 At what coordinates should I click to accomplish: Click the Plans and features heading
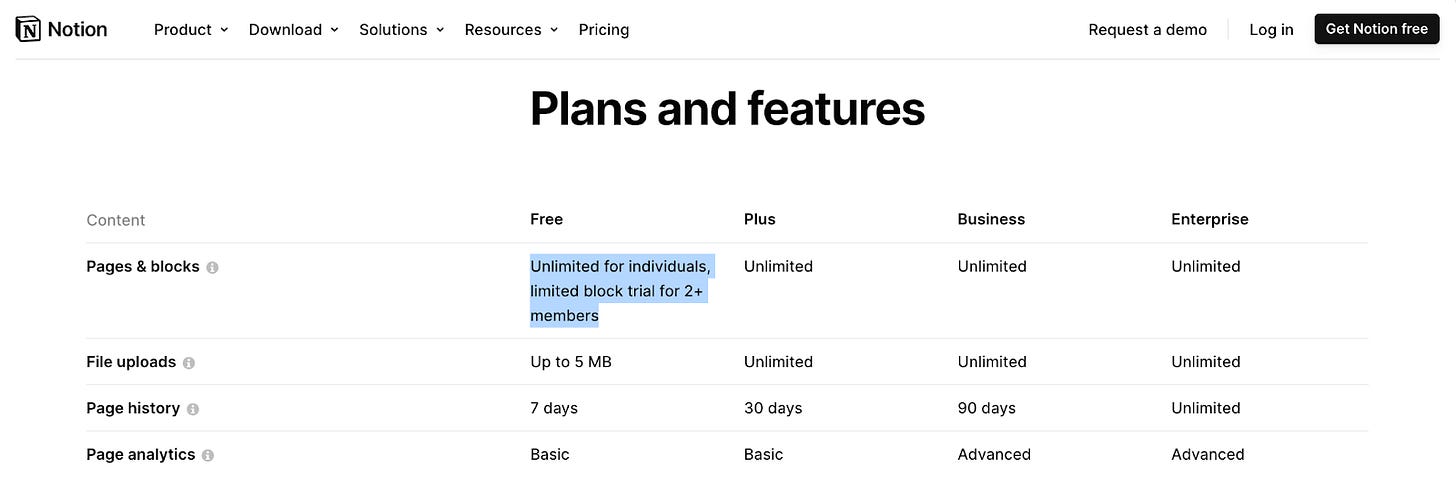click(727, 108)
